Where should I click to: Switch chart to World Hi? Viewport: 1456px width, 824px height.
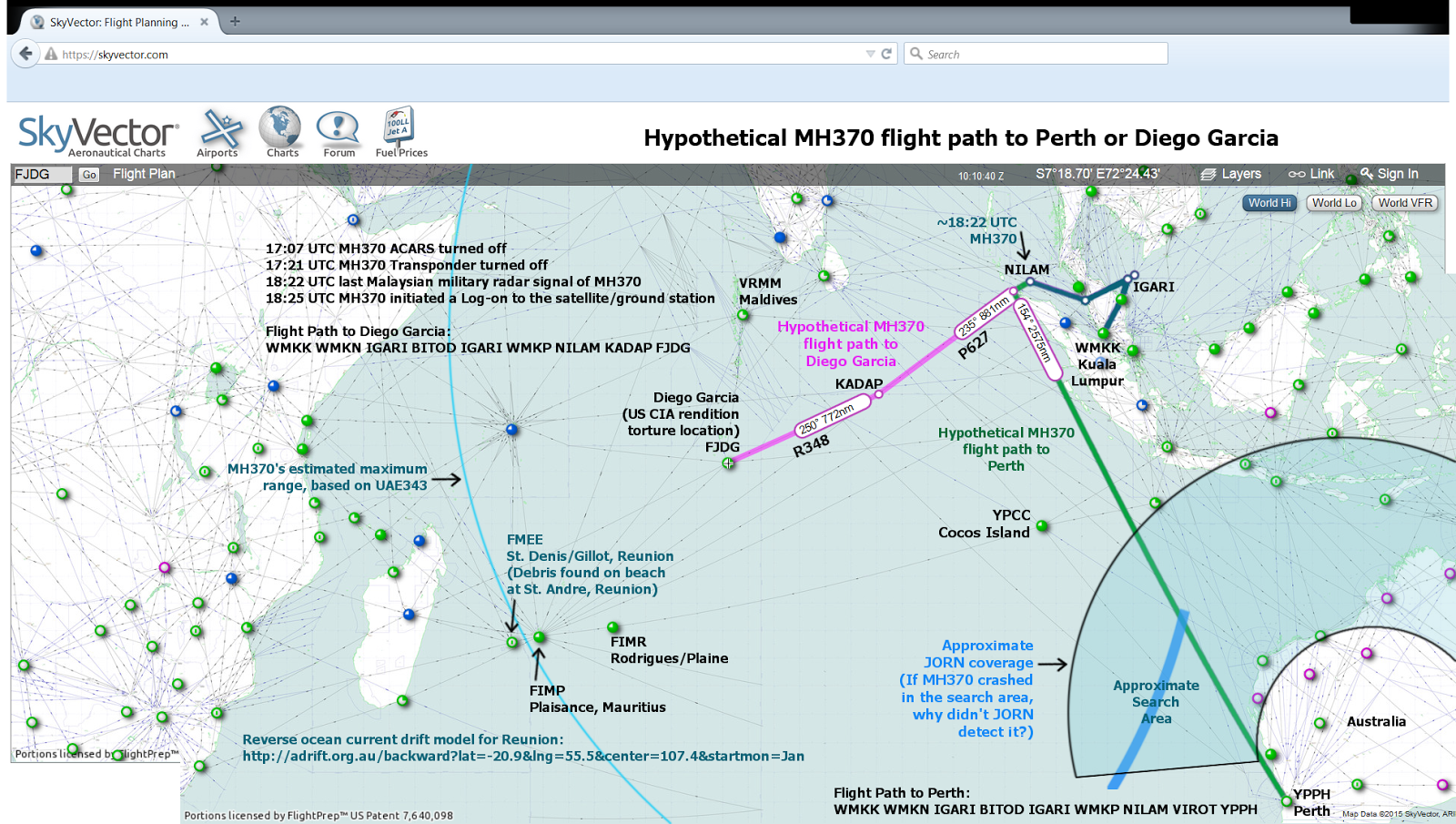point(1269,203)
